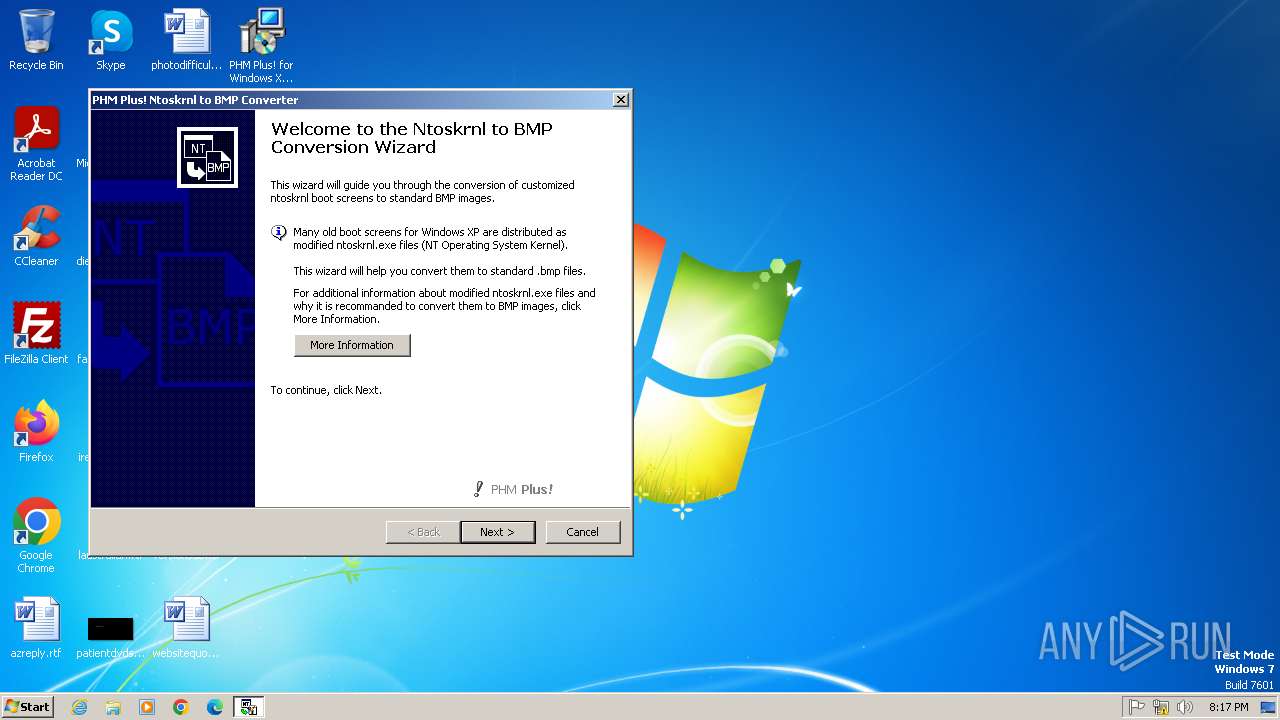Screen dimensions: 1280x720
Task: Open More Information about ntoskrnl files
Action: (352, 345)
